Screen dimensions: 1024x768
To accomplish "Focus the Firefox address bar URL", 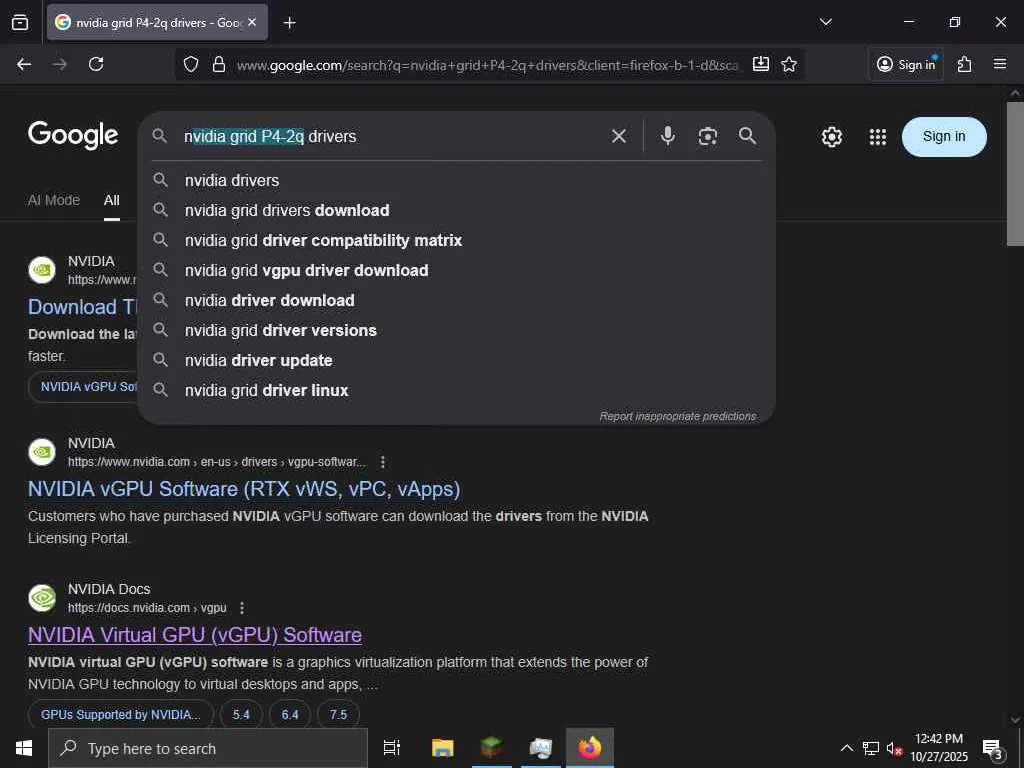I will tap(487, 65).
